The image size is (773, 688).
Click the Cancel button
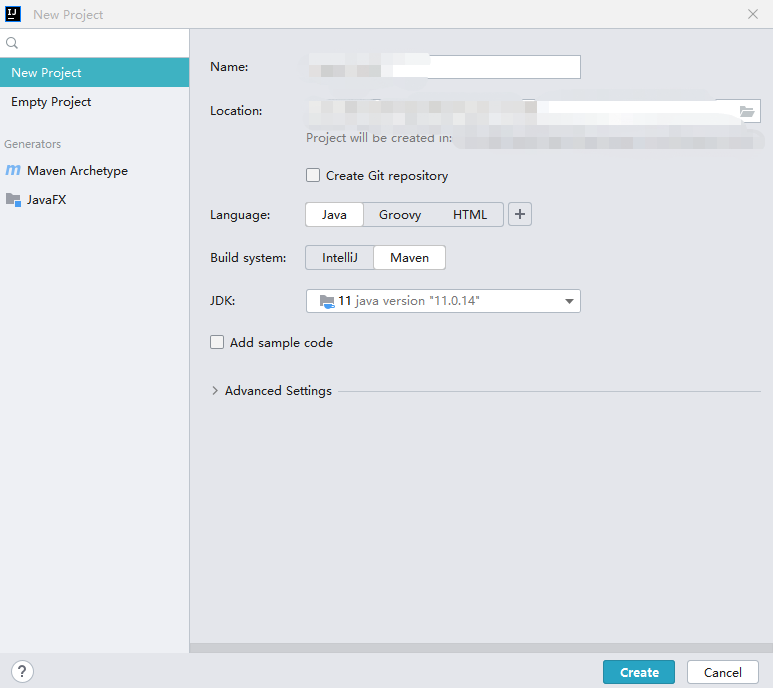pyautogui.click(x=723, y=672)
